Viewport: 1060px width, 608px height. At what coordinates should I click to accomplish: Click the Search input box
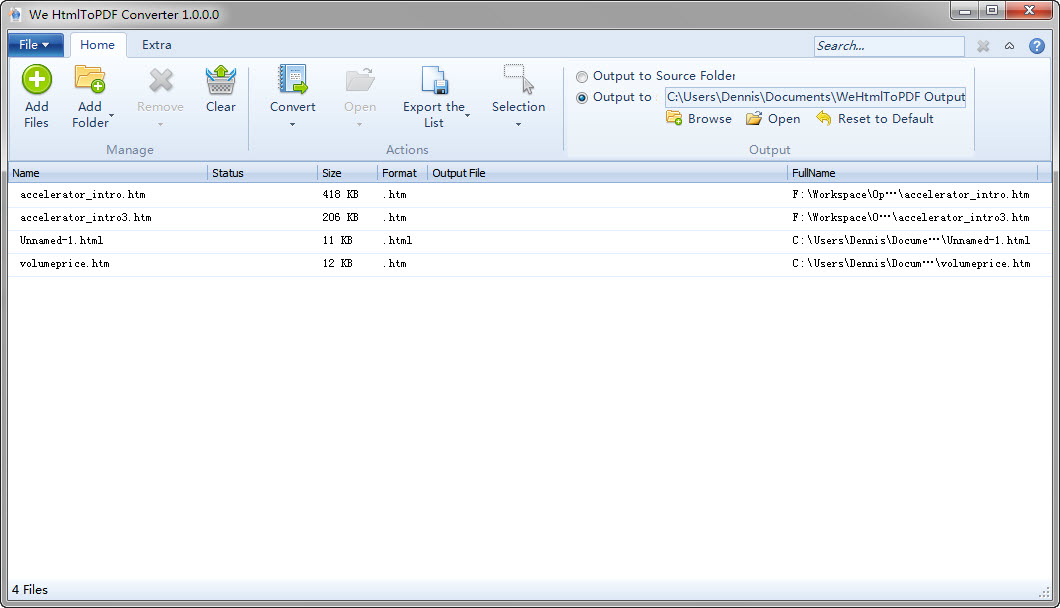coord(889,46)
